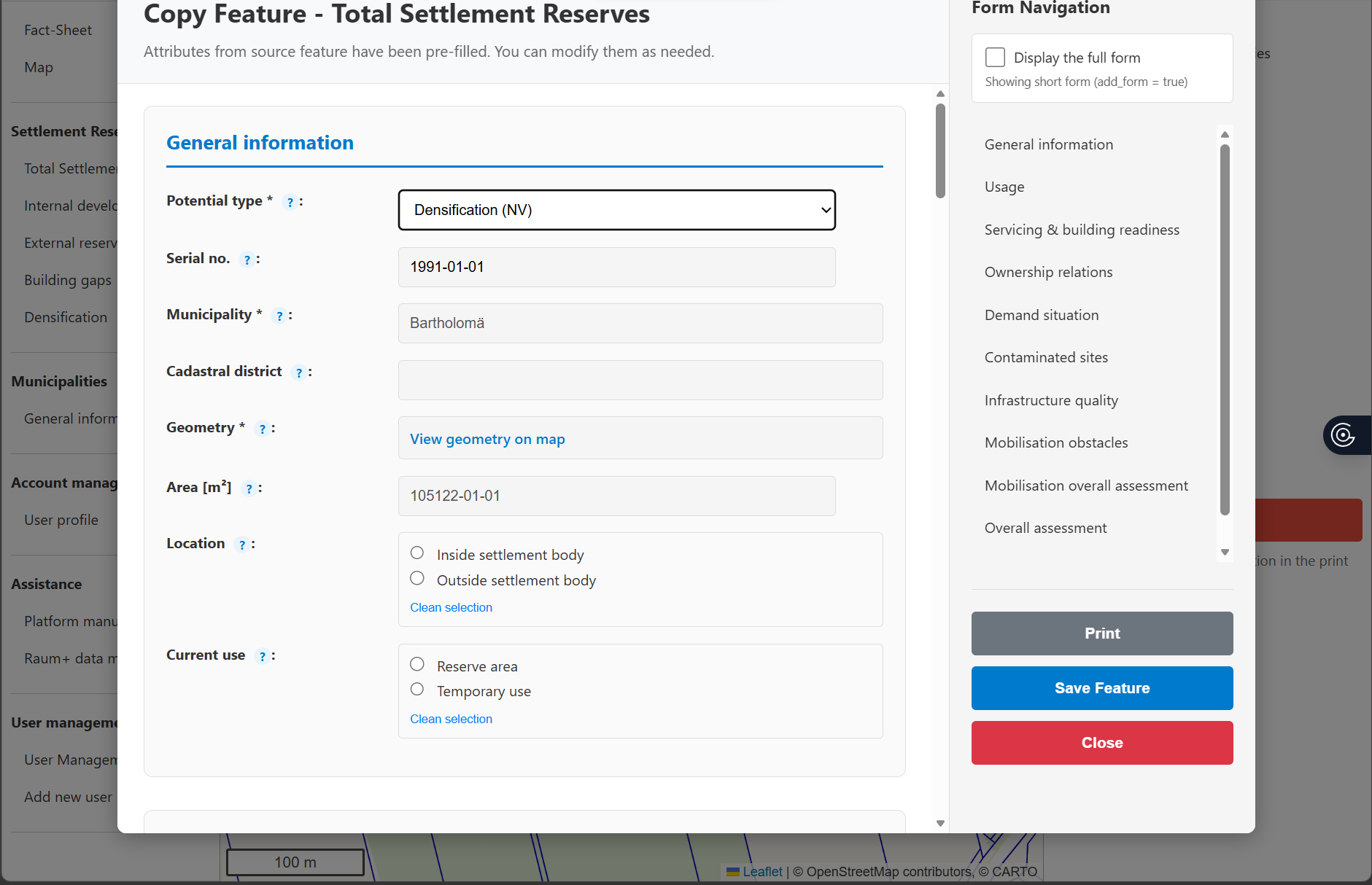Click the Print button
Screen dimensions: 1372x885
(x=1102, y=633)
